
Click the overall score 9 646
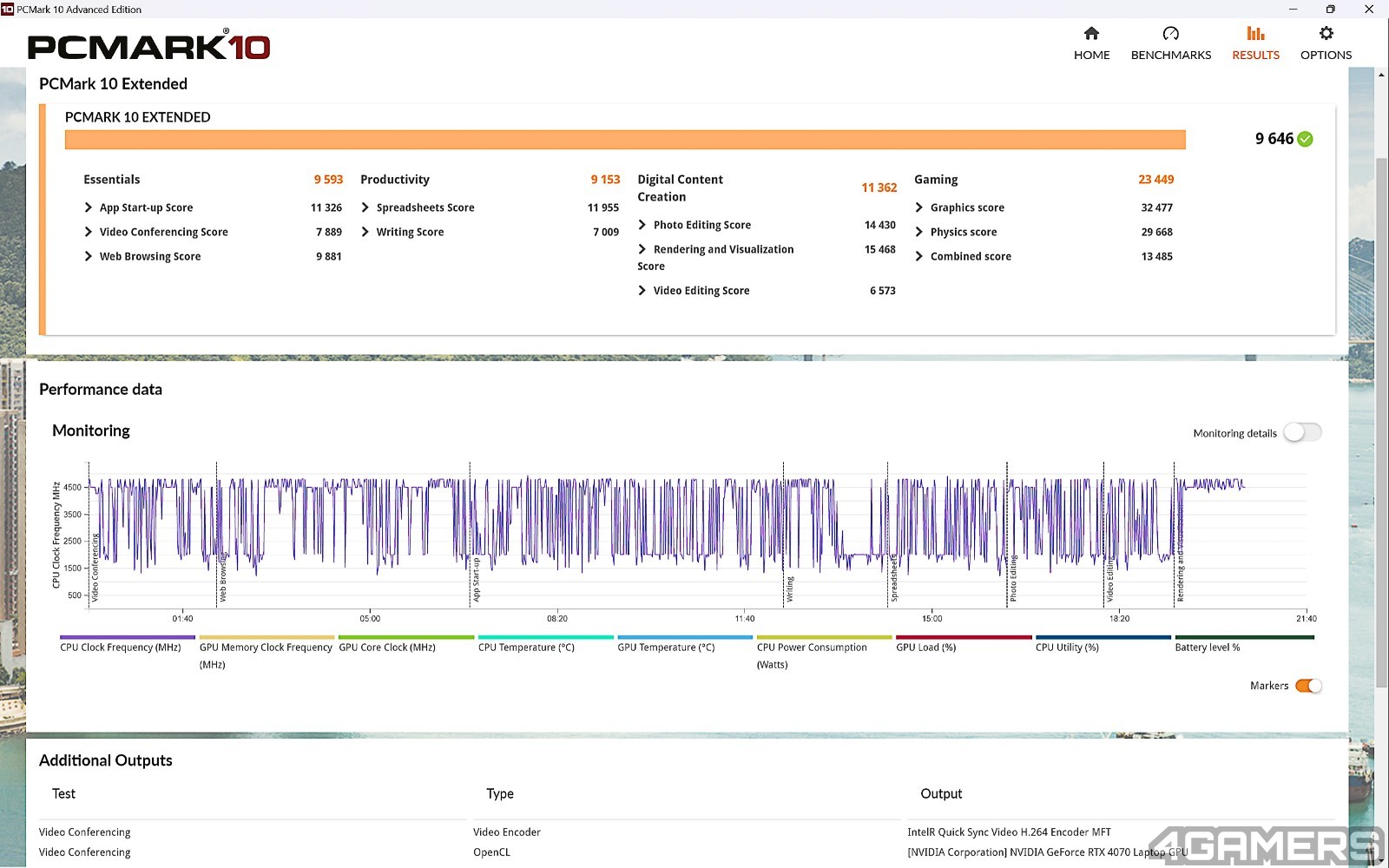coord(1274,139)
